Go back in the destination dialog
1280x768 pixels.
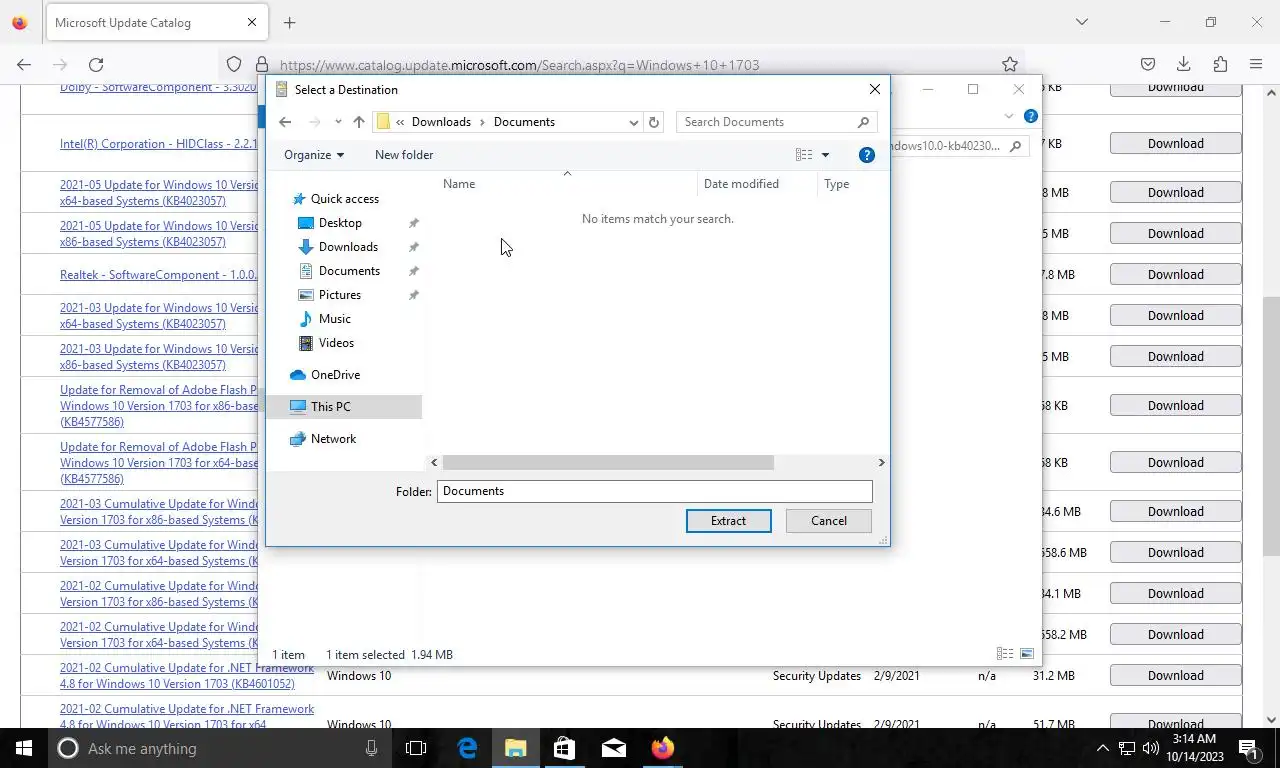click(285, 122)
